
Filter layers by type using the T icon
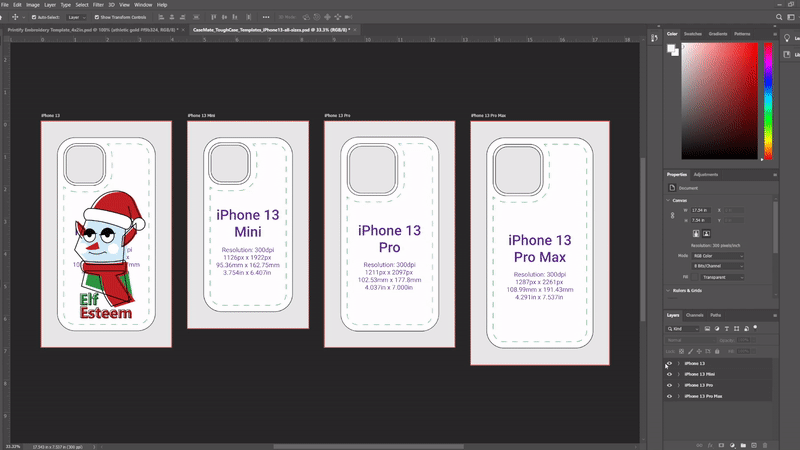coord(728,328)
